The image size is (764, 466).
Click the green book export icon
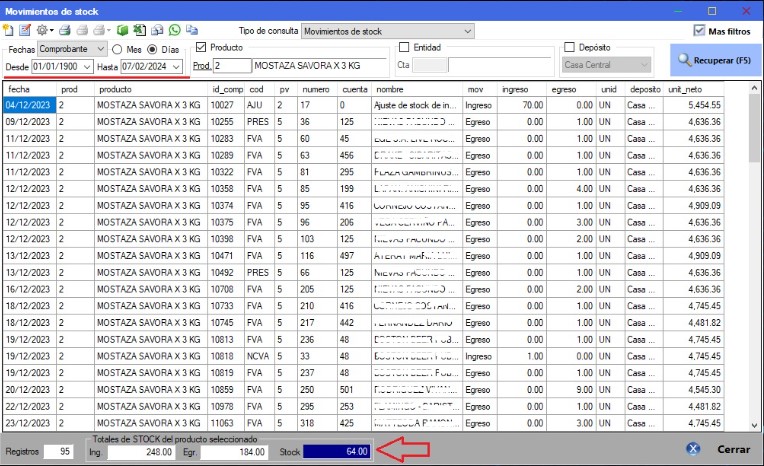pos(122,30)
